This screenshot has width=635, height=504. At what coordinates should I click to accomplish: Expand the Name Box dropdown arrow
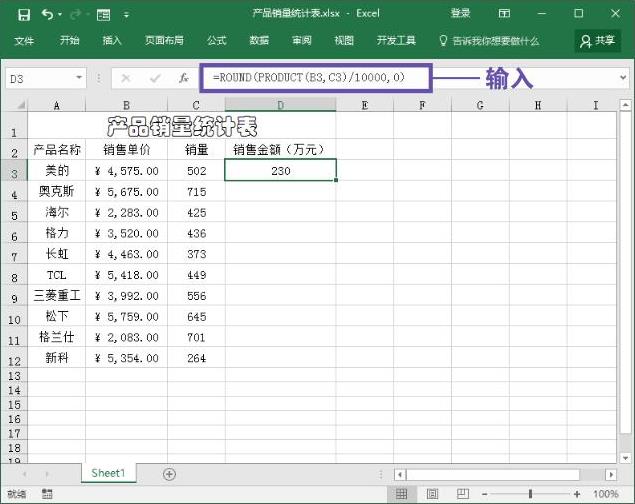pos(79,77)
